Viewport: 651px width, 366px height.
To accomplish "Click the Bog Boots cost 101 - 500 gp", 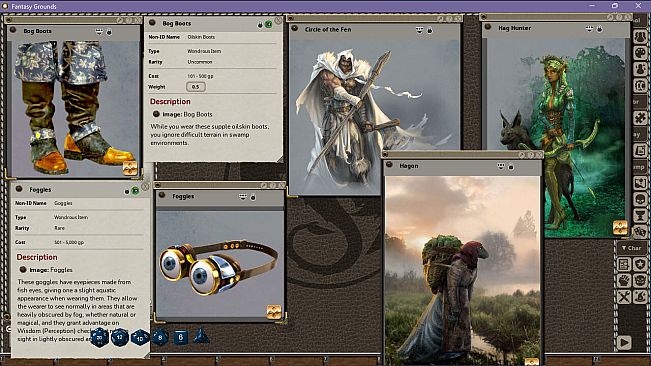I will point(200,76).
